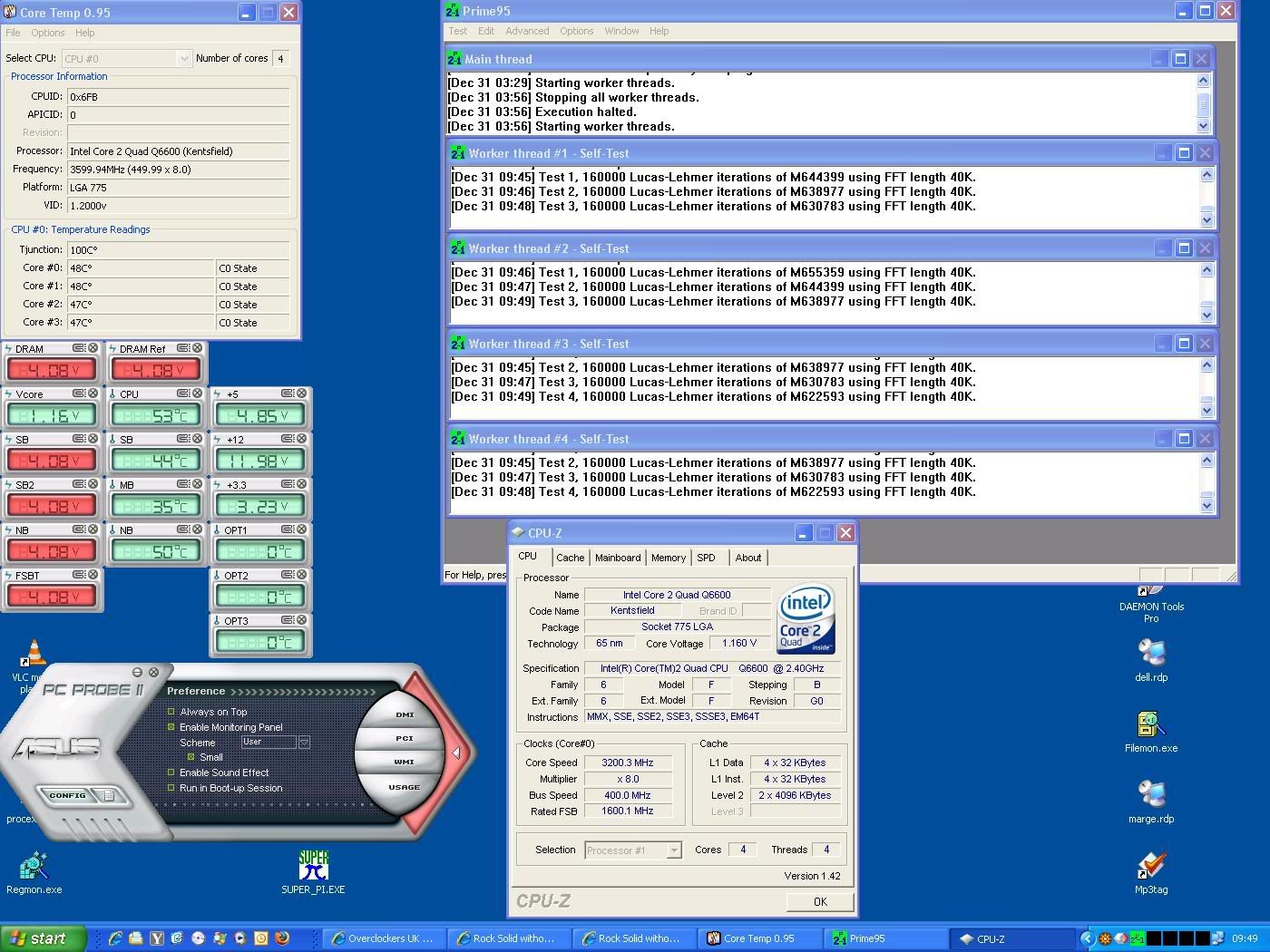Click the WMI button in PC Probe II
The height and width of the screenshot is (952, 1270).
pos(405,762)
